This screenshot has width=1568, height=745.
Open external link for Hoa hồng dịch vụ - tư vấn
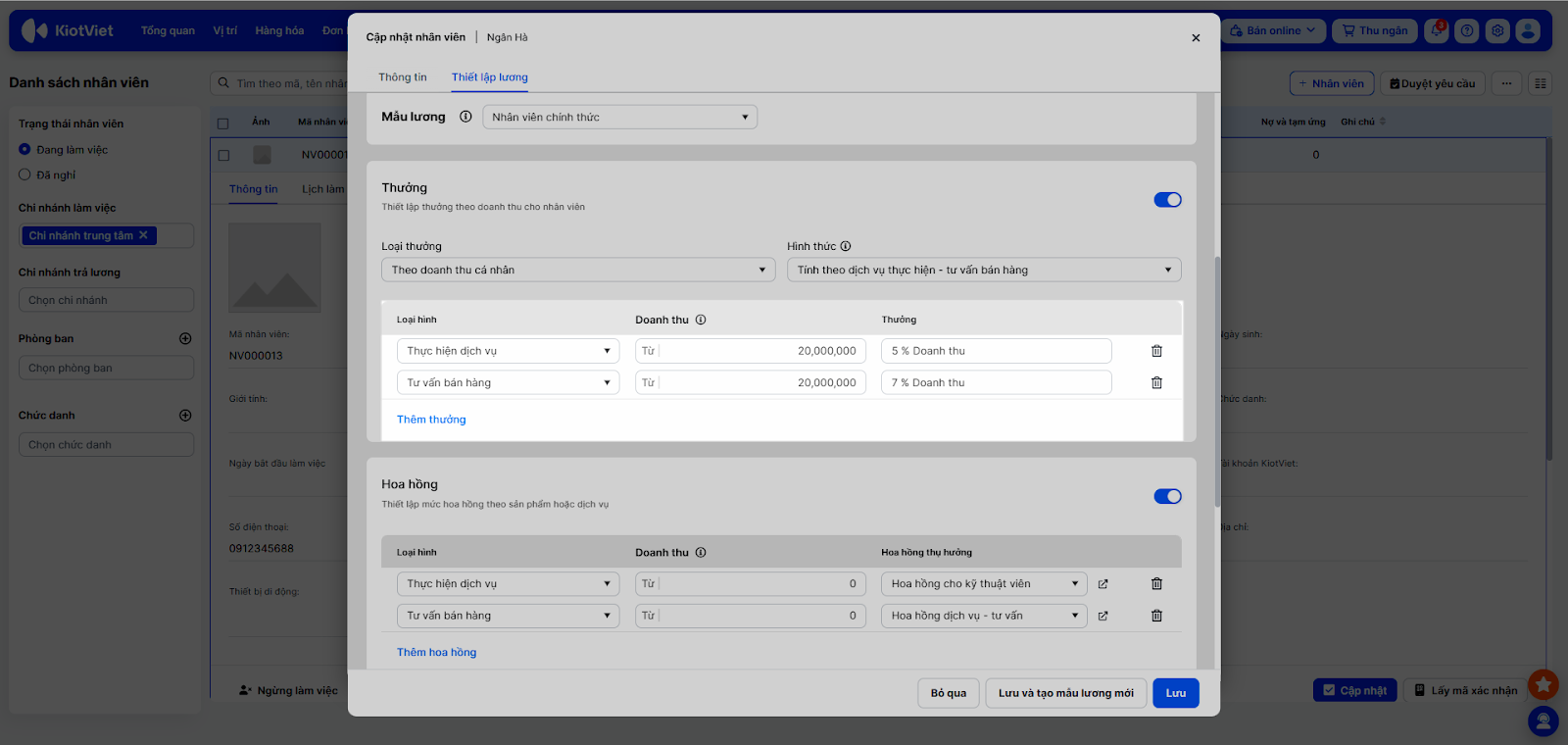click(1102, 617)
